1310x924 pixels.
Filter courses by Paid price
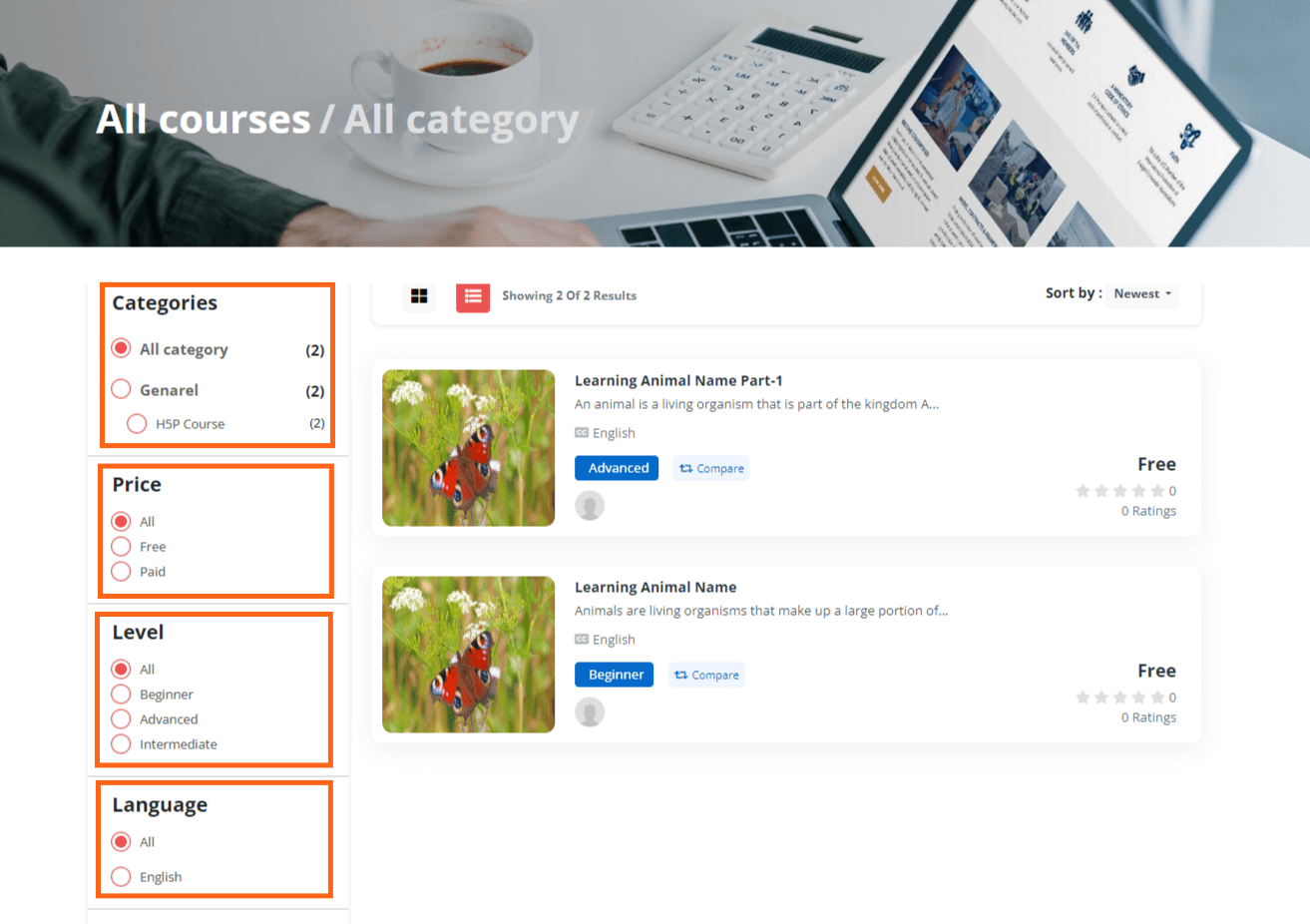tap(122, 572)
